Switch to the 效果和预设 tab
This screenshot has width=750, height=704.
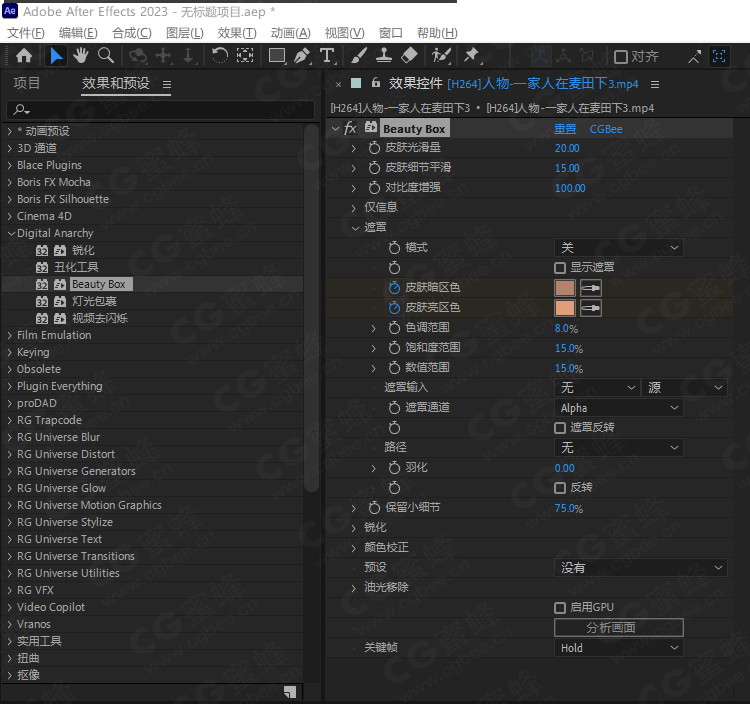[x=116, y=83]
